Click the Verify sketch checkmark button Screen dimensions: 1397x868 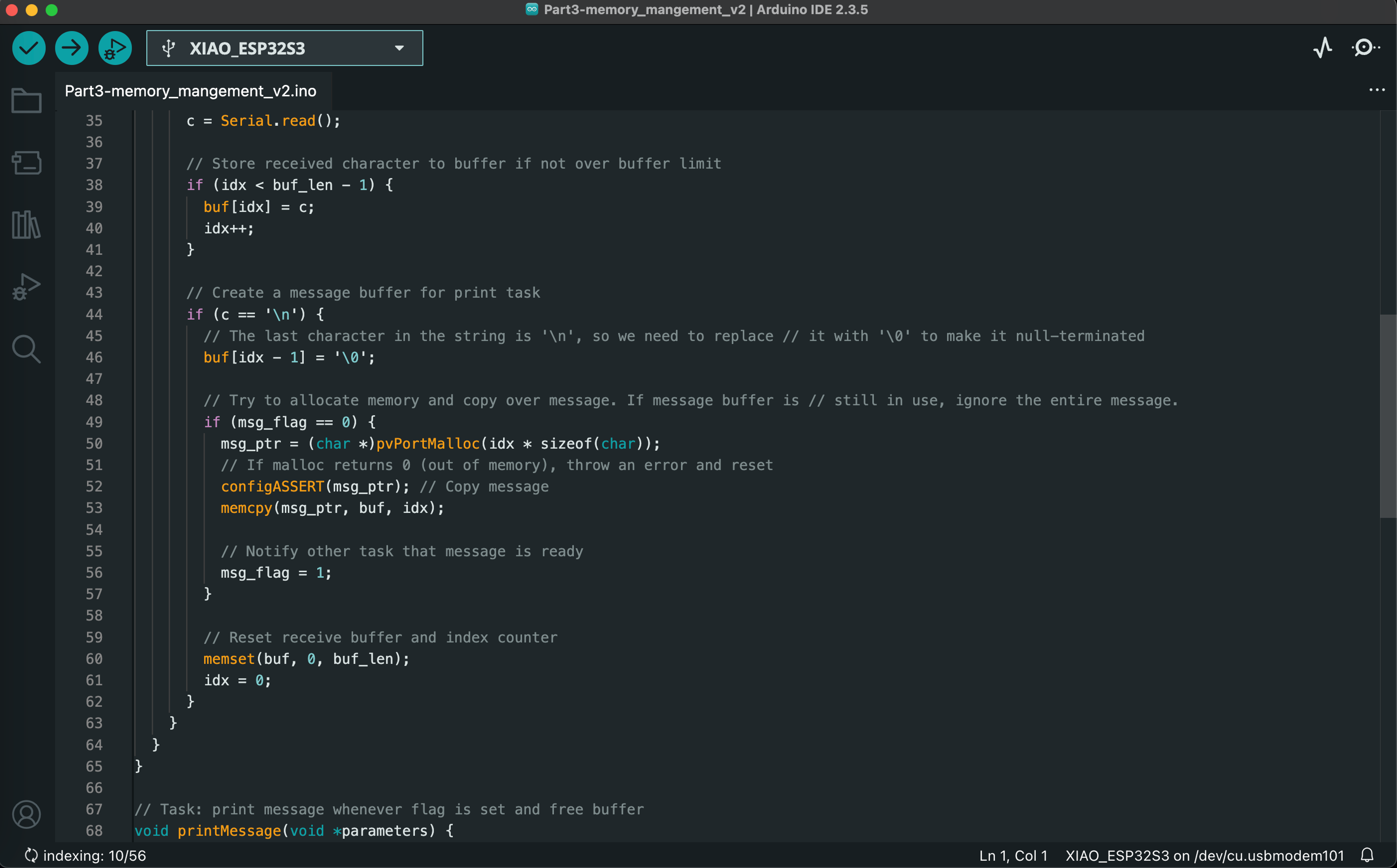pos(29,48)
